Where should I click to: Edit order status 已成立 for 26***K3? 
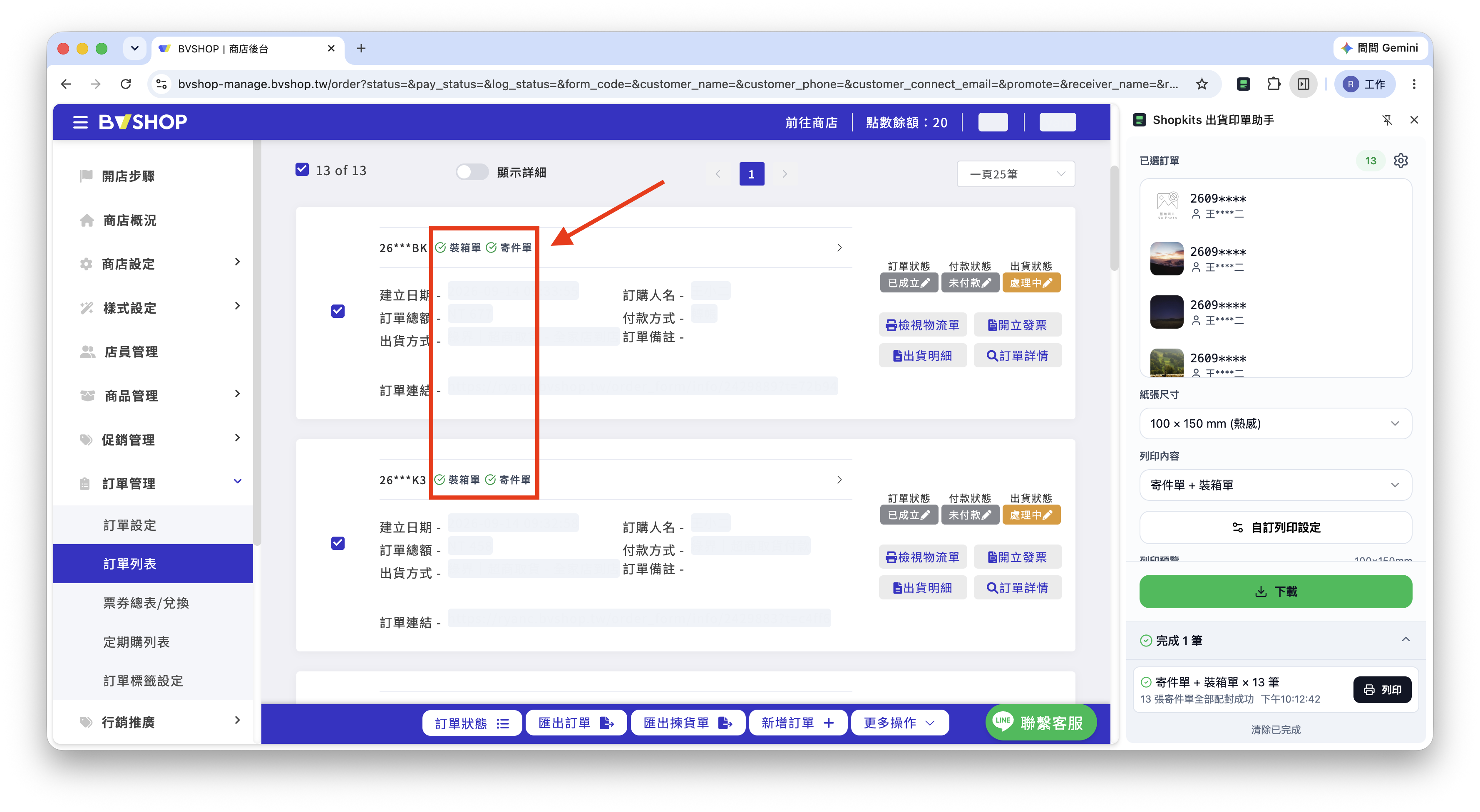point(908,515)
